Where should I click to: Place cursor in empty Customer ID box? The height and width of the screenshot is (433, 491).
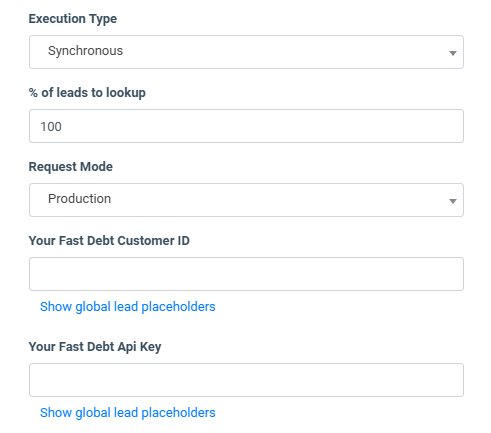point(246,274)
